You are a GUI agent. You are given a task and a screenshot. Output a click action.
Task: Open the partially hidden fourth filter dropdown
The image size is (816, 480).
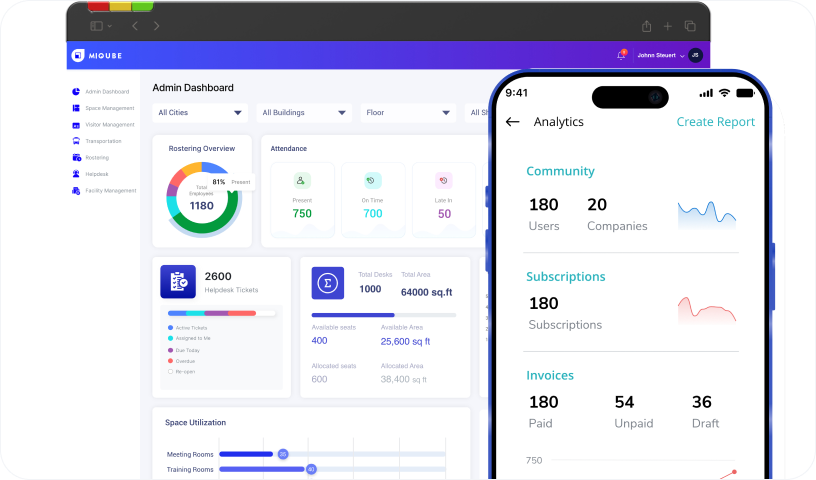(x=477, y=113)
